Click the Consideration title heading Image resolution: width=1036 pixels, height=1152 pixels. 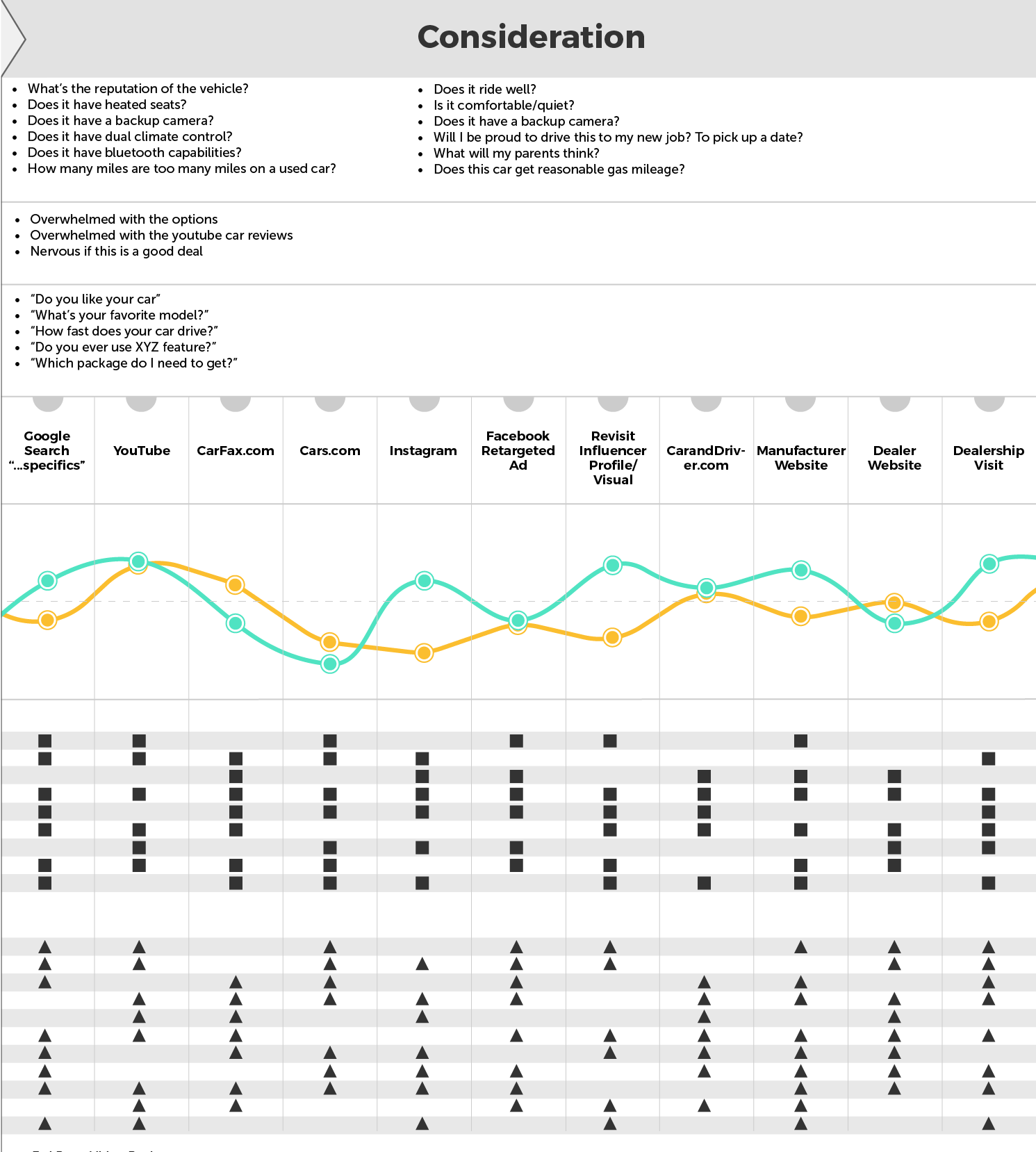click(531, 37)
